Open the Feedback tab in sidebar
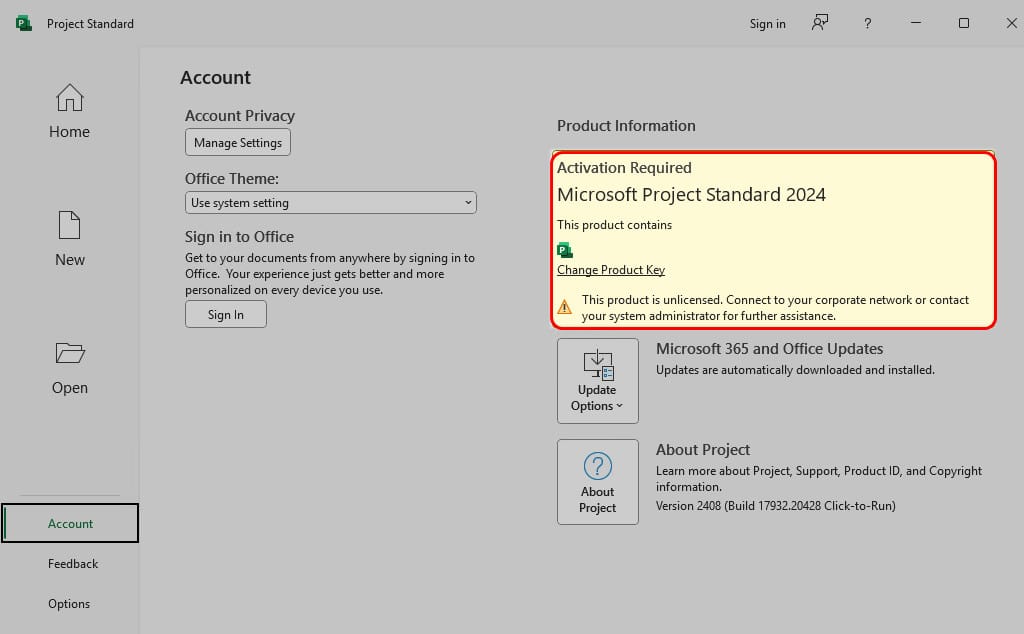Image resolution: width=1024 pixels, height=634 pixels. [x=72, y=563]
